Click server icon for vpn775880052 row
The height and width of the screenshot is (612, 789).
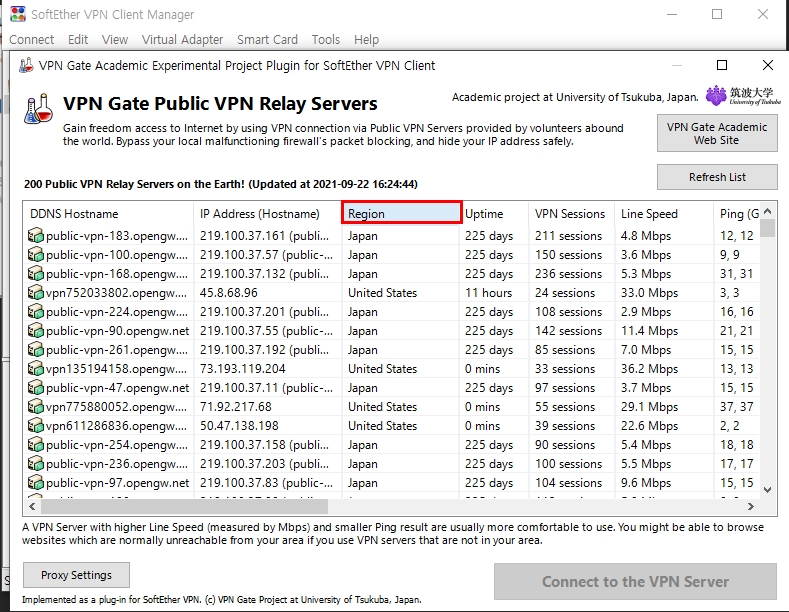[36, 407]
